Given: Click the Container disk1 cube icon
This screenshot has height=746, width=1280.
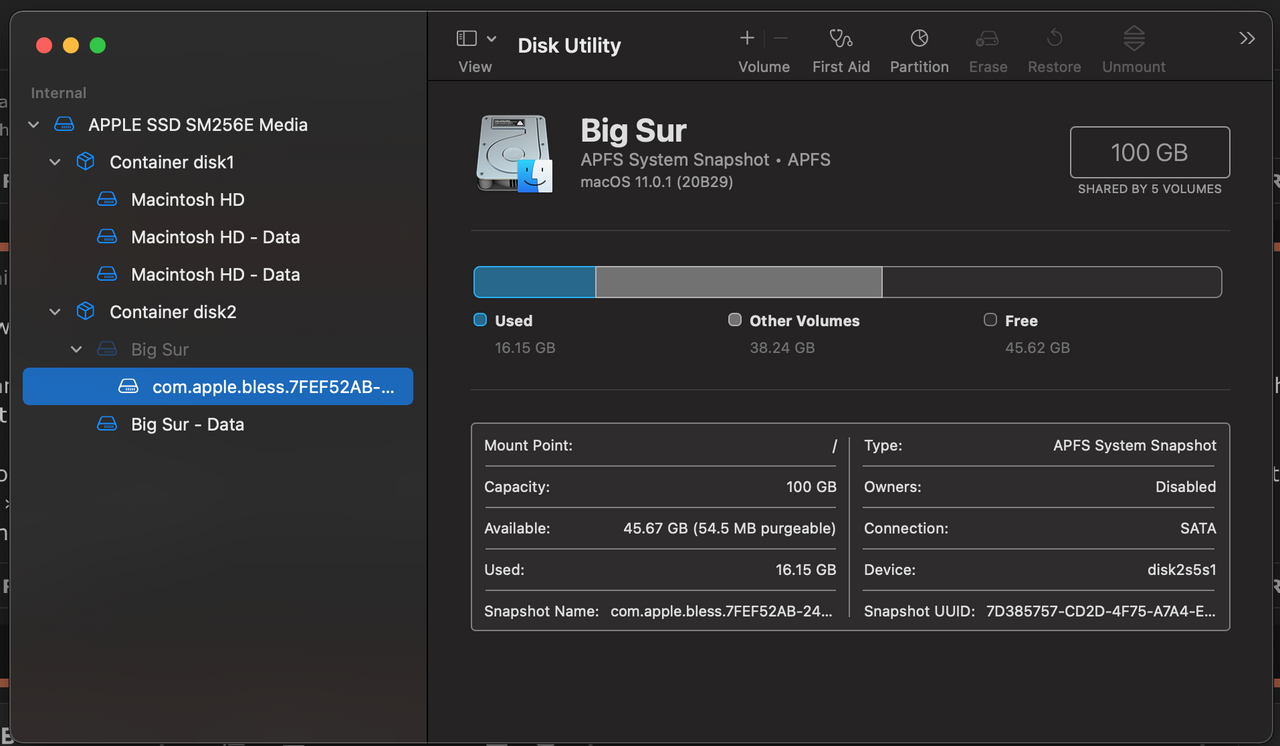Looking at the screenshot, I should [86, 162].
